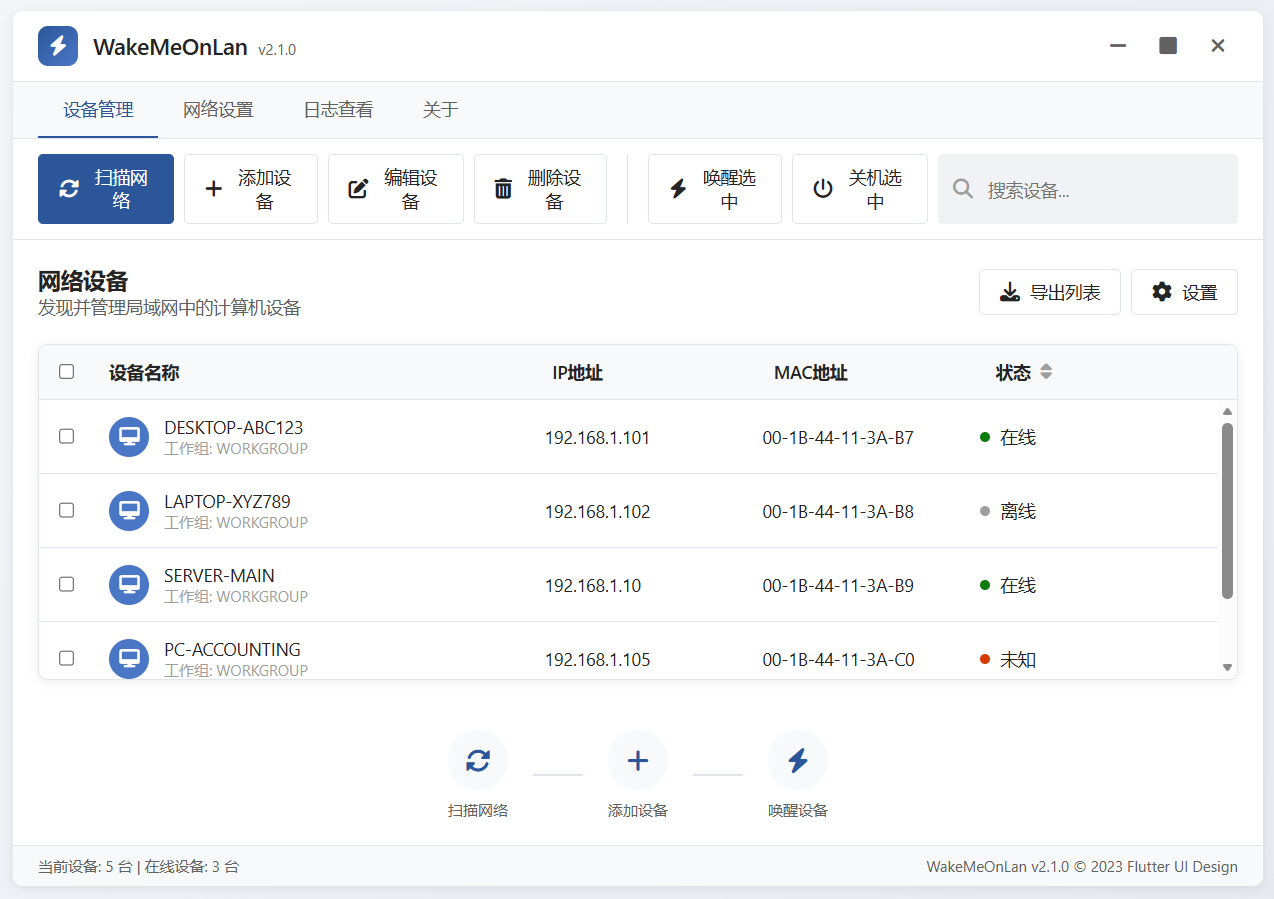Click the plus icon on 添加设备 button
Screen dimensions: 1274x899
click(213, 189)
